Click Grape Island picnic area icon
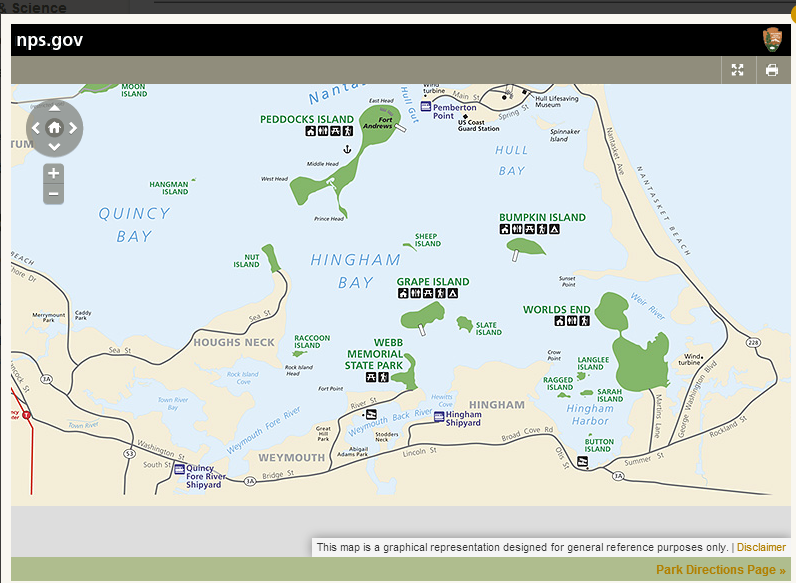This screenshot has height=583, width=796. click(428, 293)
